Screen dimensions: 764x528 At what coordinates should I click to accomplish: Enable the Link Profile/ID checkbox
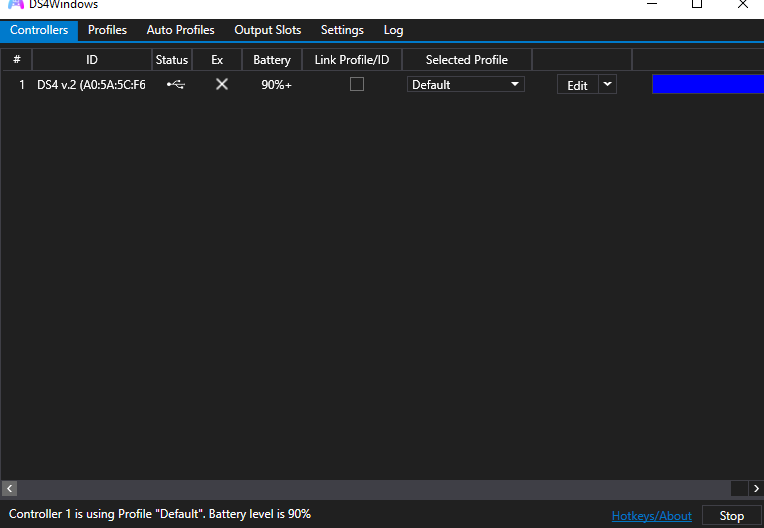click(357, 84)
